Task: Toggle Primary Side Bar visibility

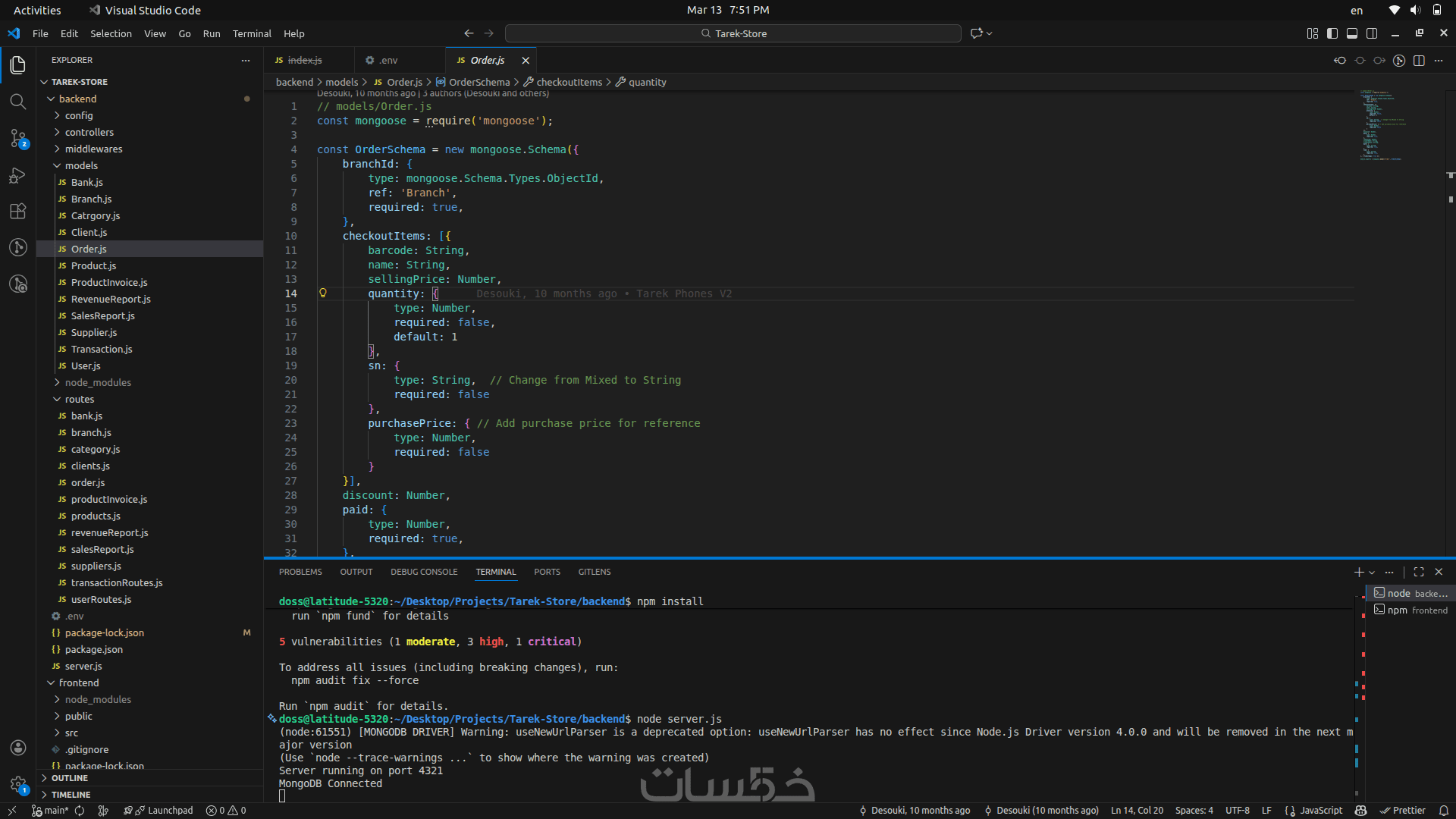Action: 1332,33
